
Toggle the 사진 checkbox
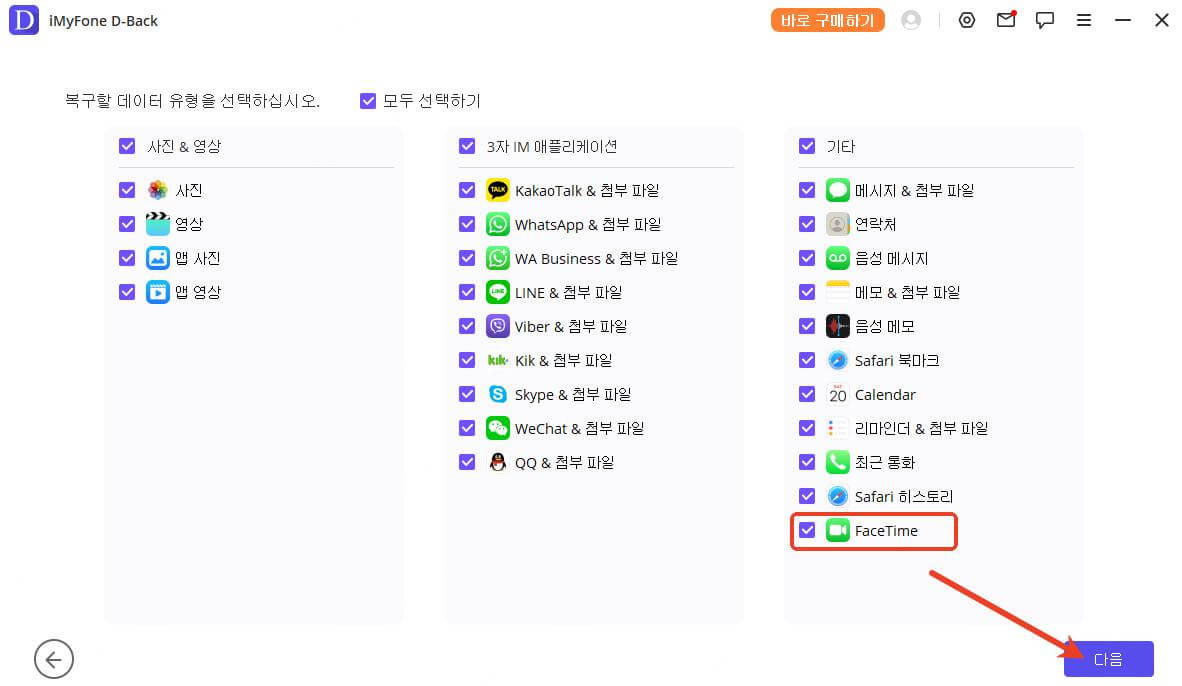pos(127,190)
